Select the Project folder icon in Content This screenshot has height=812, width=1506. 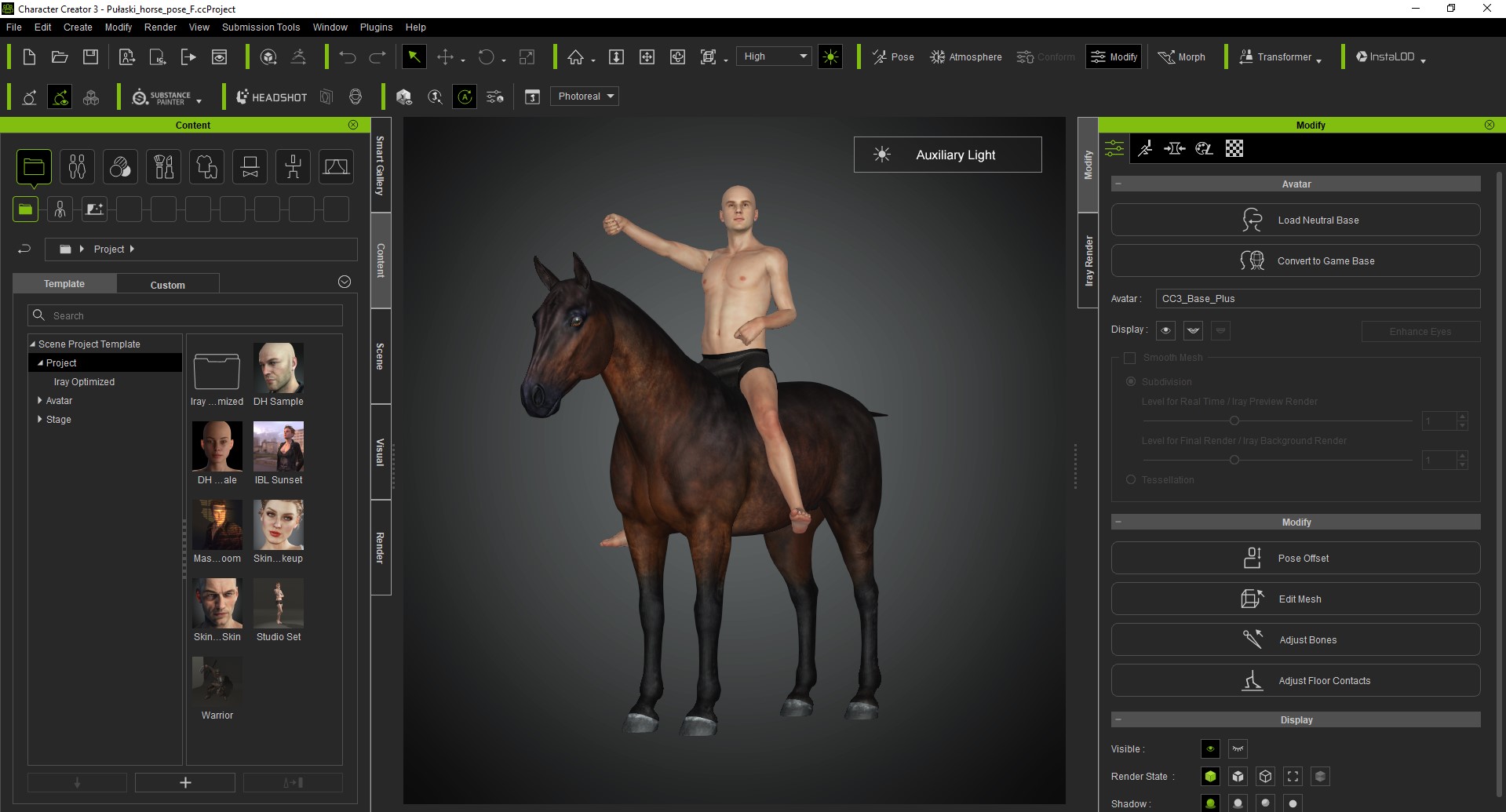[x=34, y=166]
